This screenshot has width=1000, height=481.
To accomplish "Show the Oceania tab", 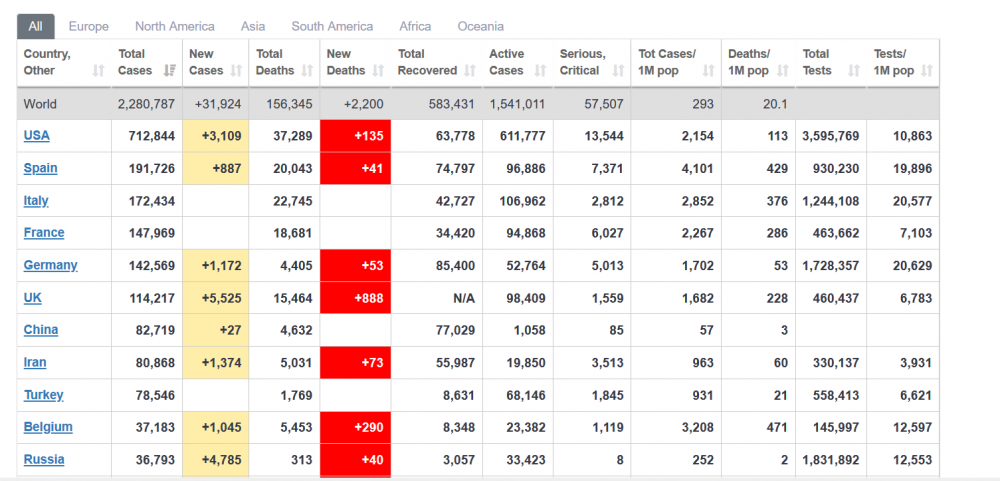I will pos(480,27).
